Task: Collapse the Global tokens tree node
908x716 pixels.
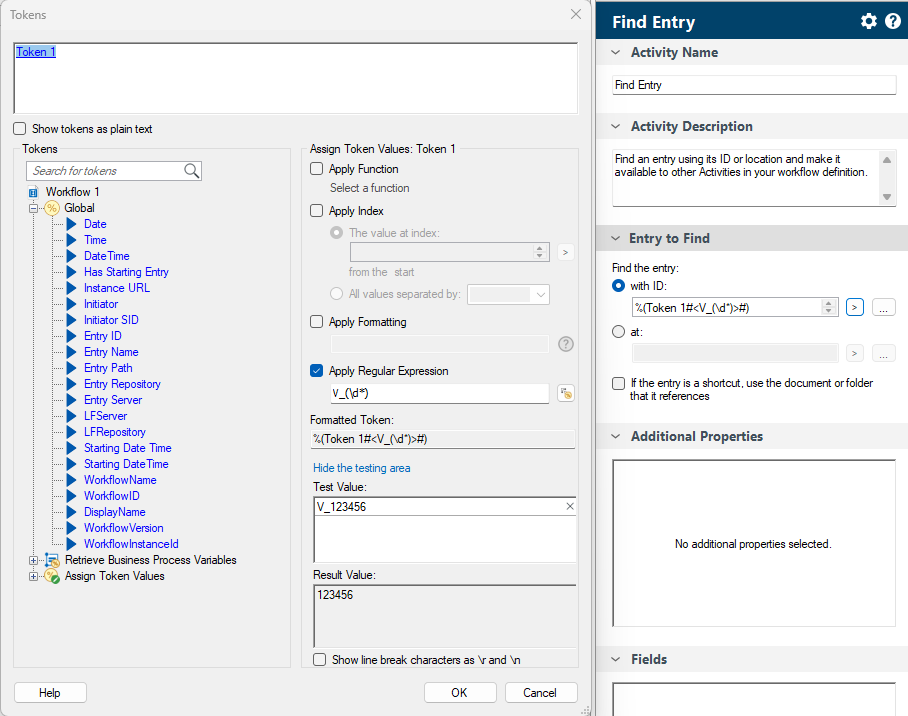Action: click(x=33, y=208)
